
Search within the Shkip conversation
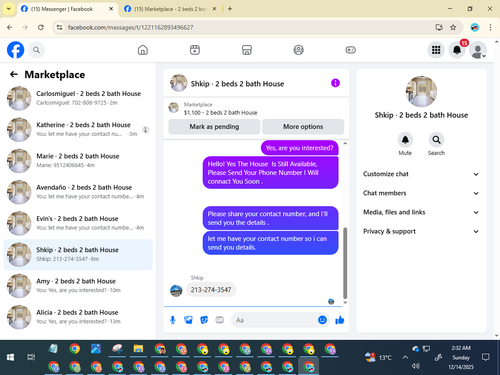pyautogui.click(x=436, y=140)
